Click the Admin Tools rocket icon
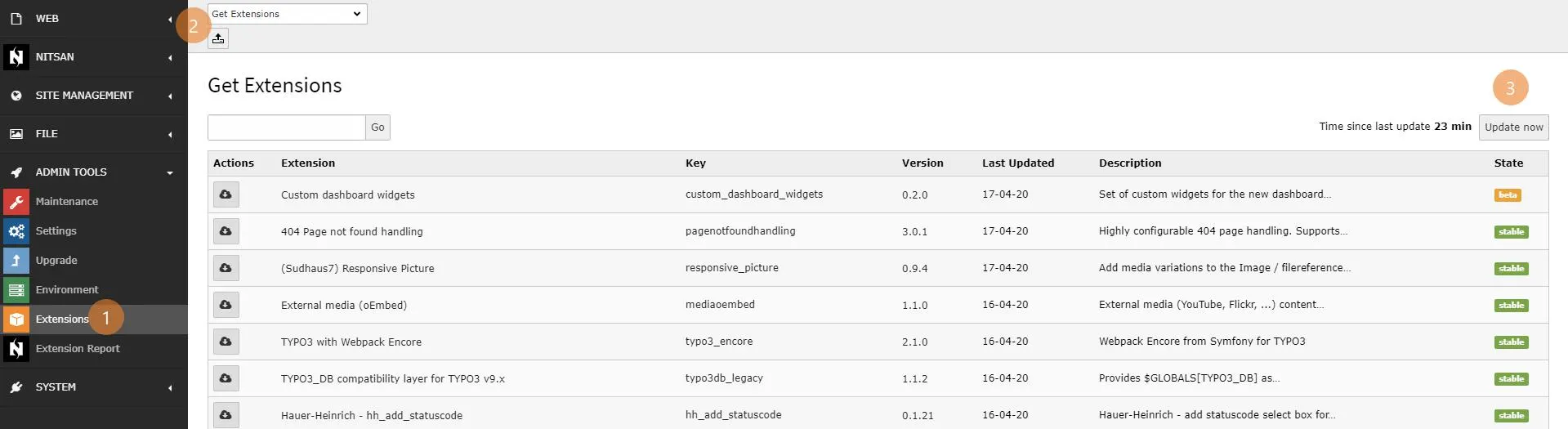Viewport: 1568px width, 429px height. tap(16, 172)
